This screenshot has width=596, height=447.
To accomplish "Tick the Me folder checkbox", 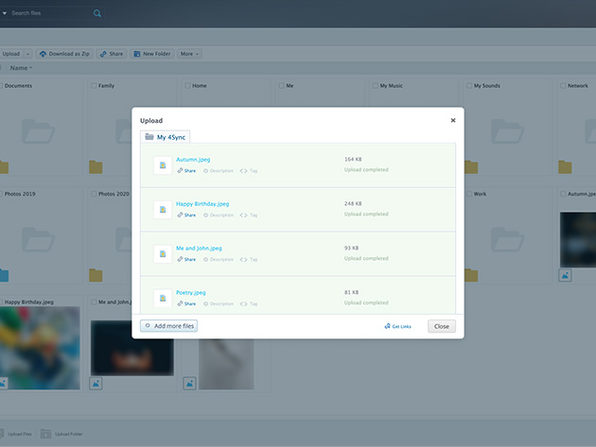I will [282, 86].
